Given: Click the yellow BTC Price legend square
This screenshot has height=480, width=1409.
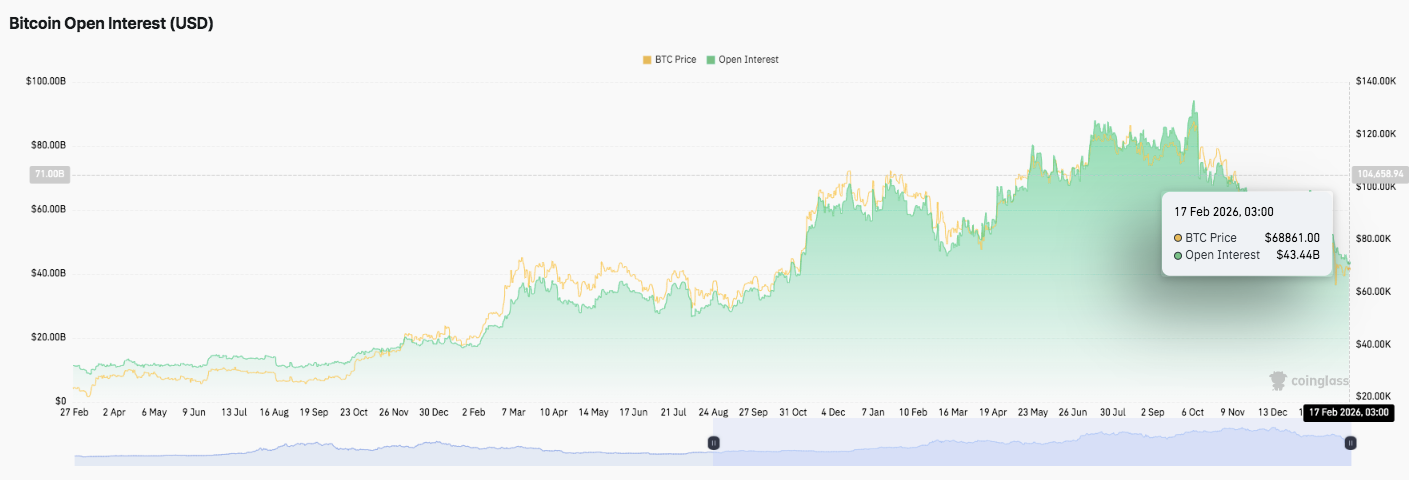Looking at the screenshot, I should [x=647, y=60].
